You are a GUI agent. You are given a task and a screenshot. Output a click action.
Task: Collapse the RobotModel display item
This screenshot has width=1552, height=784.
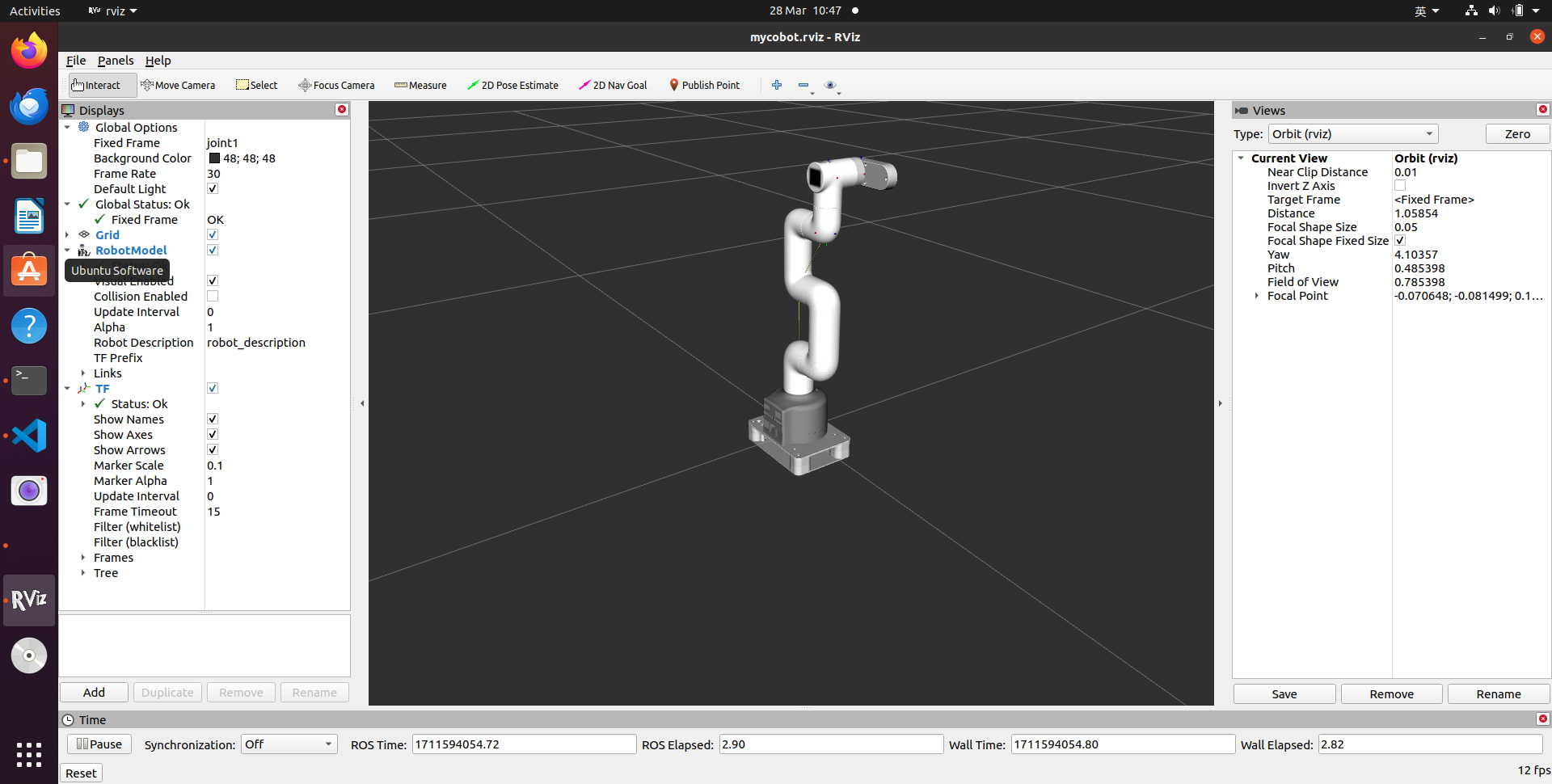[67, 250]
